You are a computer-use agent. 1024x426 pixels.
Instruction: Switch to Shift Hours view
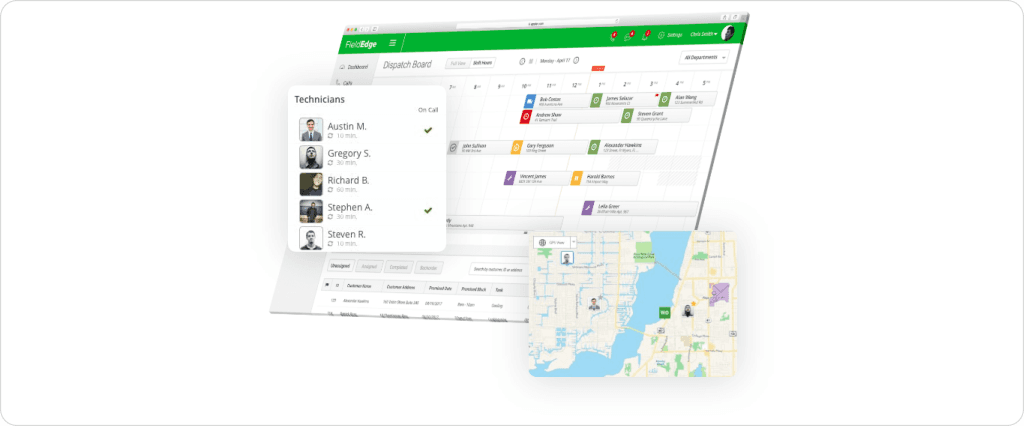coord(482,63)
